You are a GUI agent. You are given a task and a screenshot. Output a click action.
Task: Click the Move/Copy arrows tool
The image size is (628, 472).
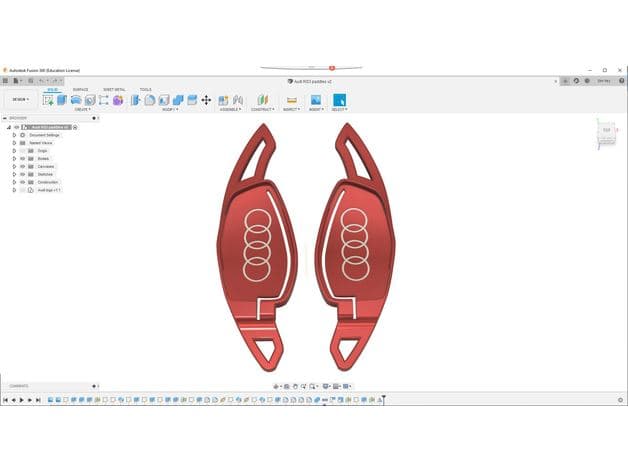tap(206, 100)
